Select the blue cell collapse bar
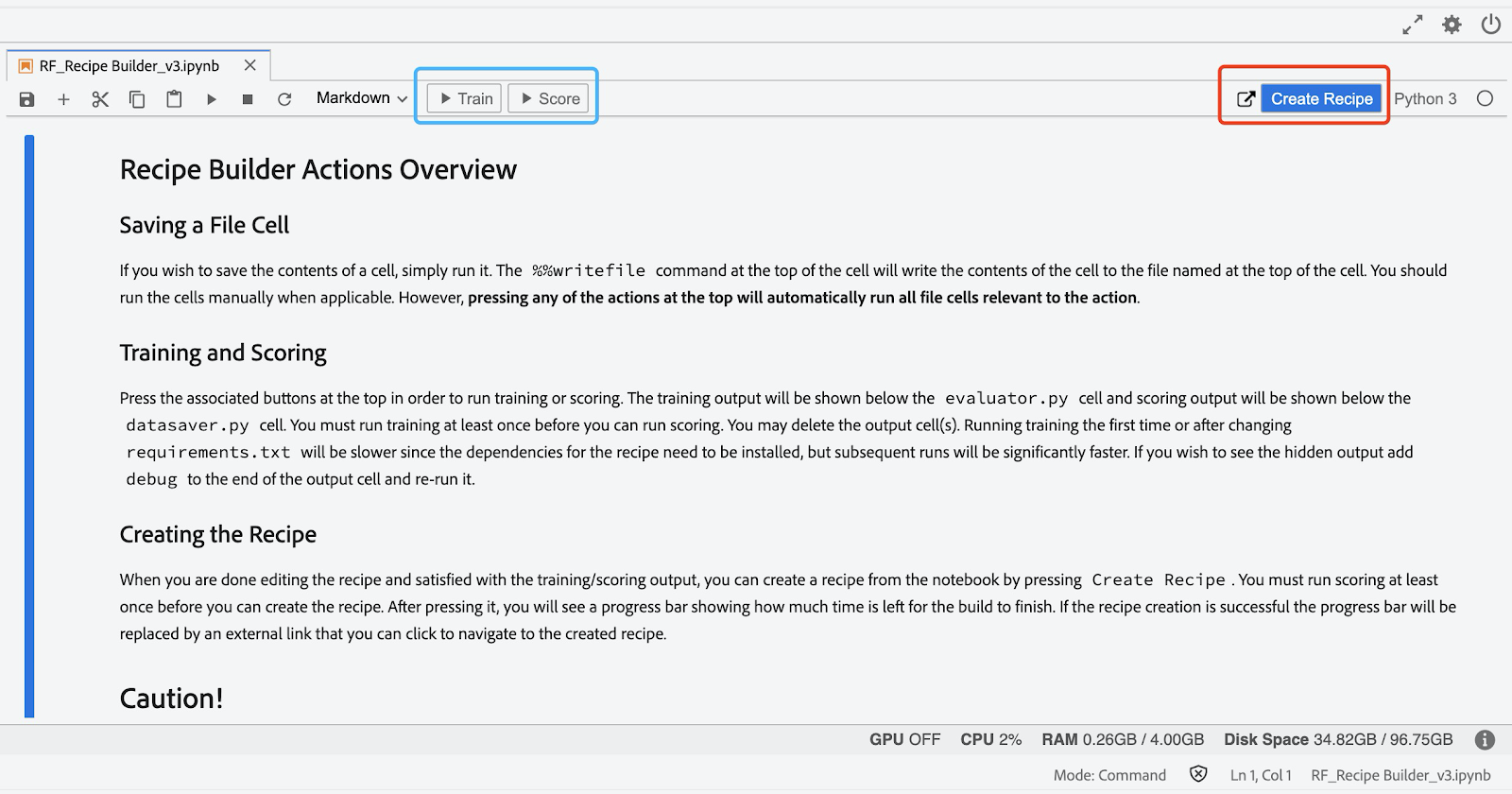The width and height of the screenshot is (1512, 794). 29,426
